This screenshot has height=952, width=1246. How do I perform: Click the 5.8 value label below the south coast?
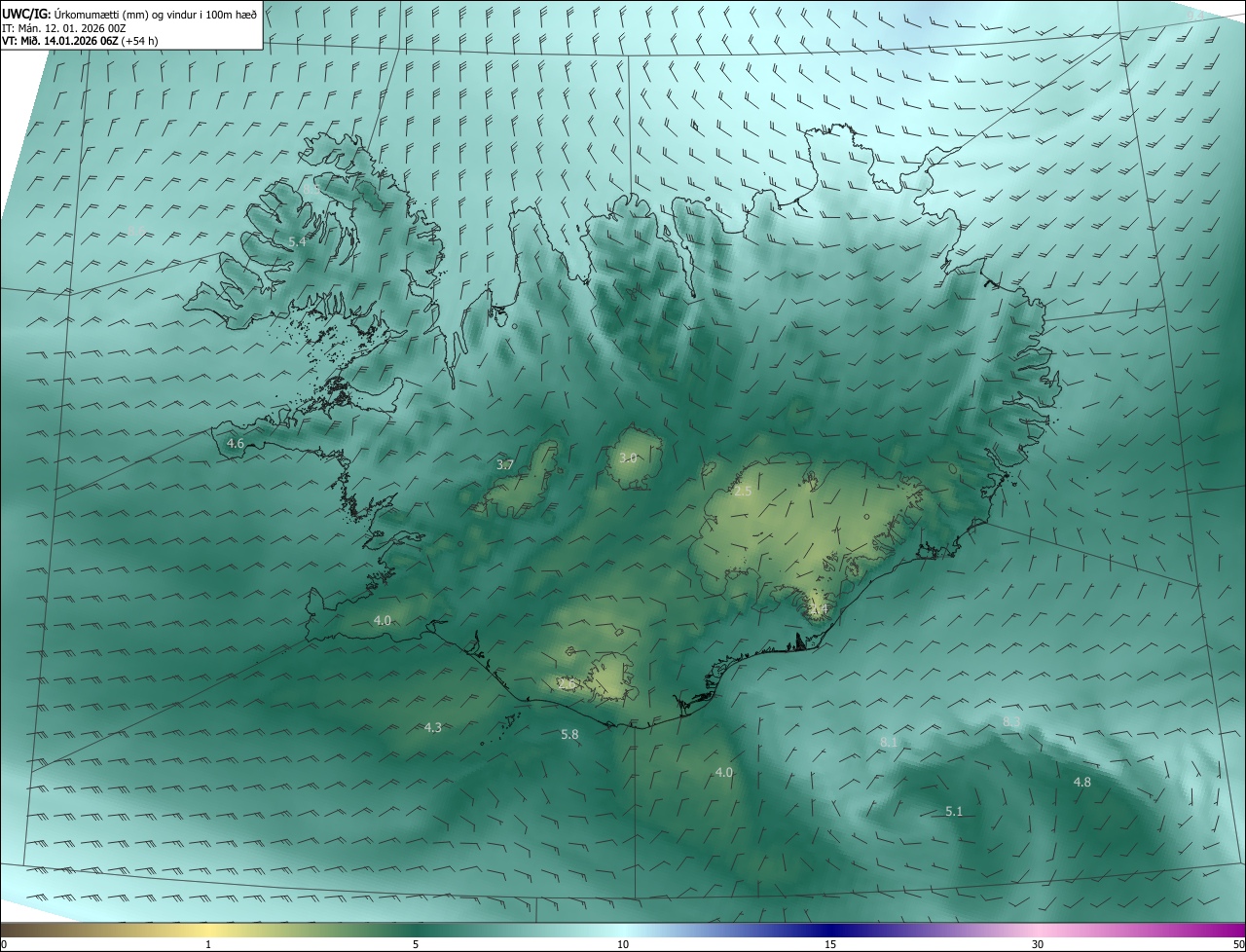pos(570,734)
